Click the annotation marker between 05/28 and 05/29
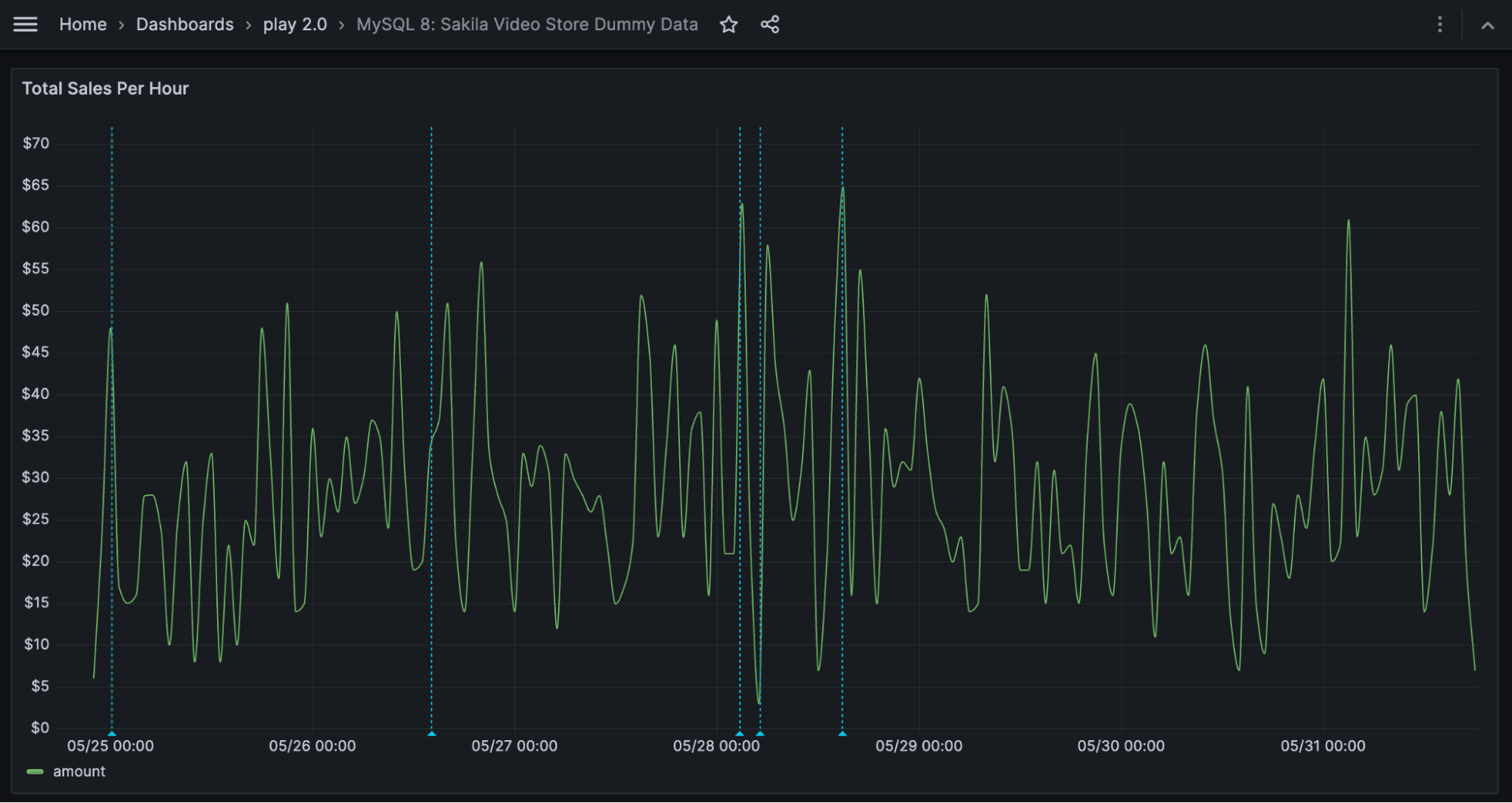Viewport: 1512px width, 803px height. 842,733
